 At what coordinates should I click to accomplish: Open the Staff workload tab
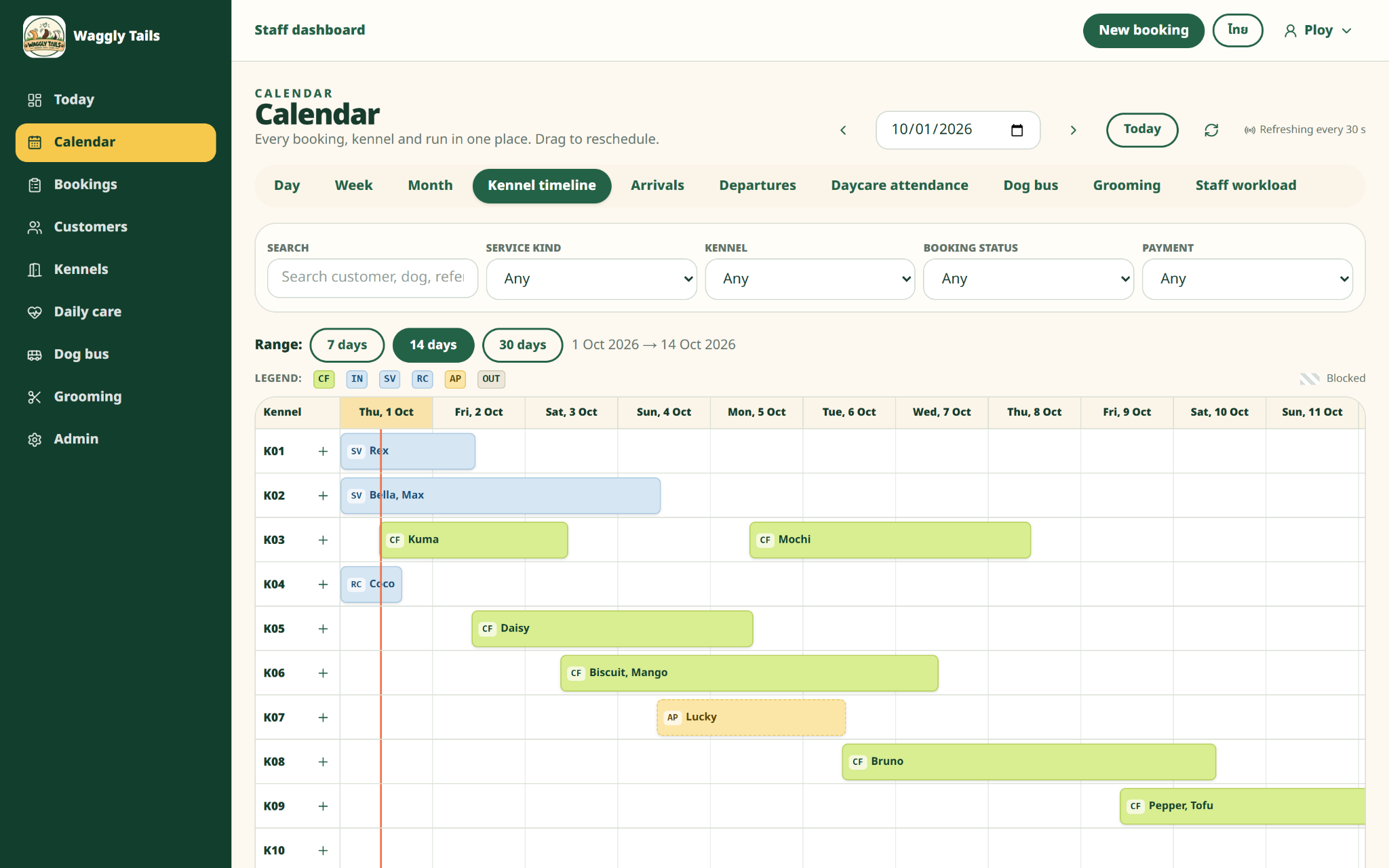[x=1246, y=186]
